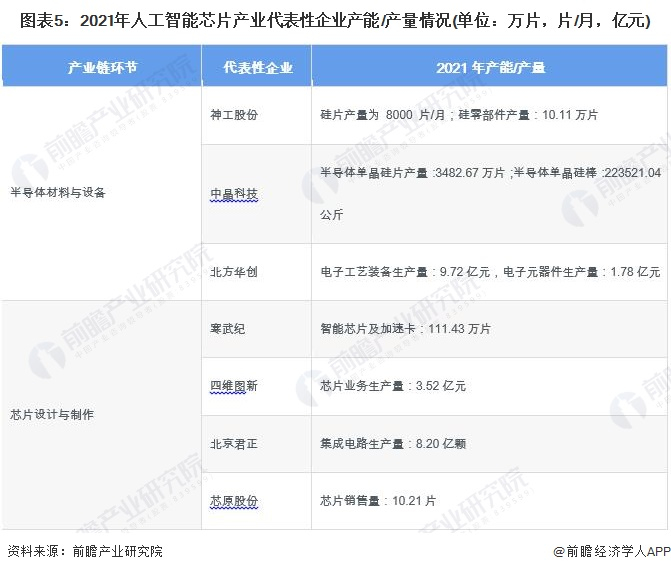This screenshot has width=671, height=572.
Task: Select company name 北京君正
Action: [234, 444]
